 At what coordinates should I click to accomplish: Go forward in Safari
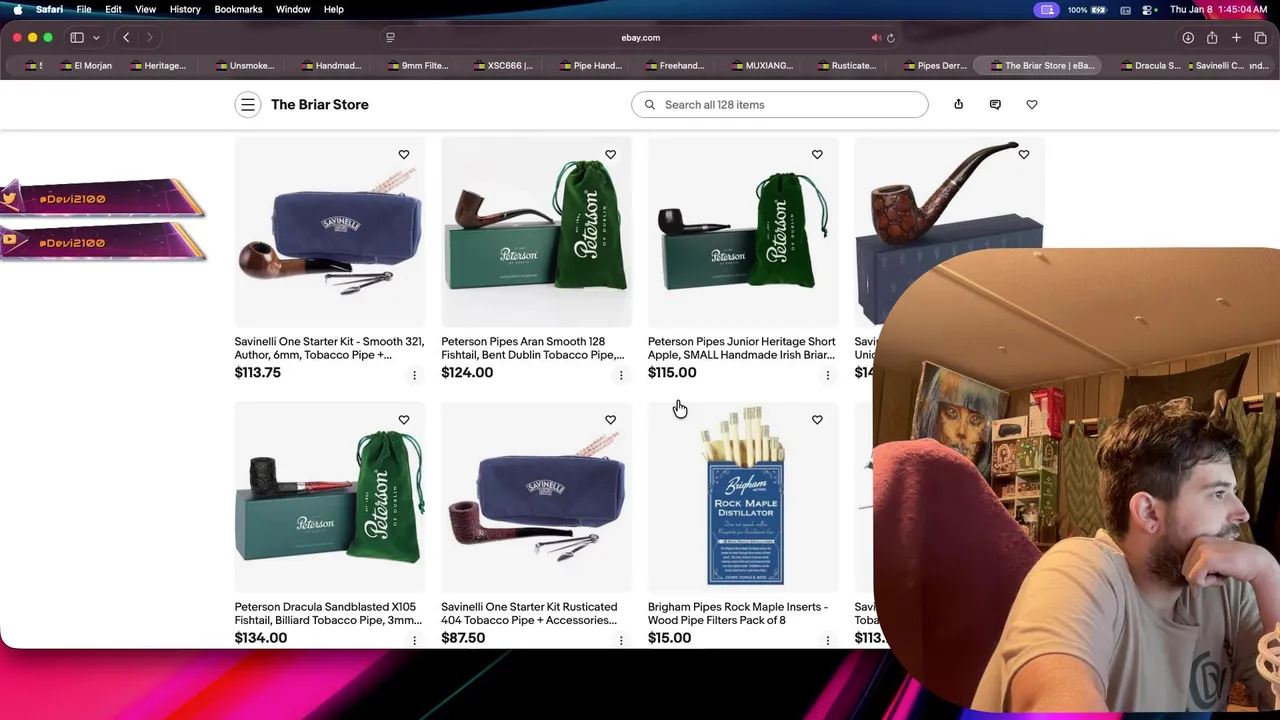coord(150,38)
